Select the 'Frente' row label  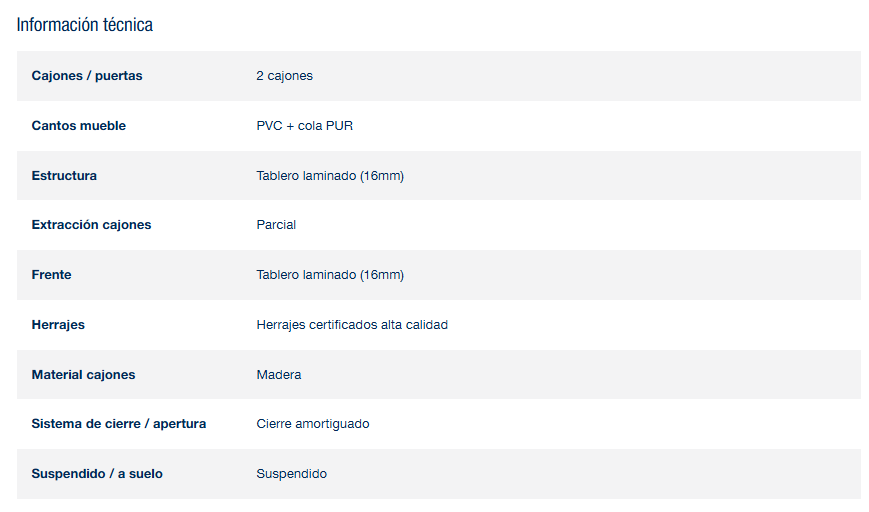click(52, 275)
